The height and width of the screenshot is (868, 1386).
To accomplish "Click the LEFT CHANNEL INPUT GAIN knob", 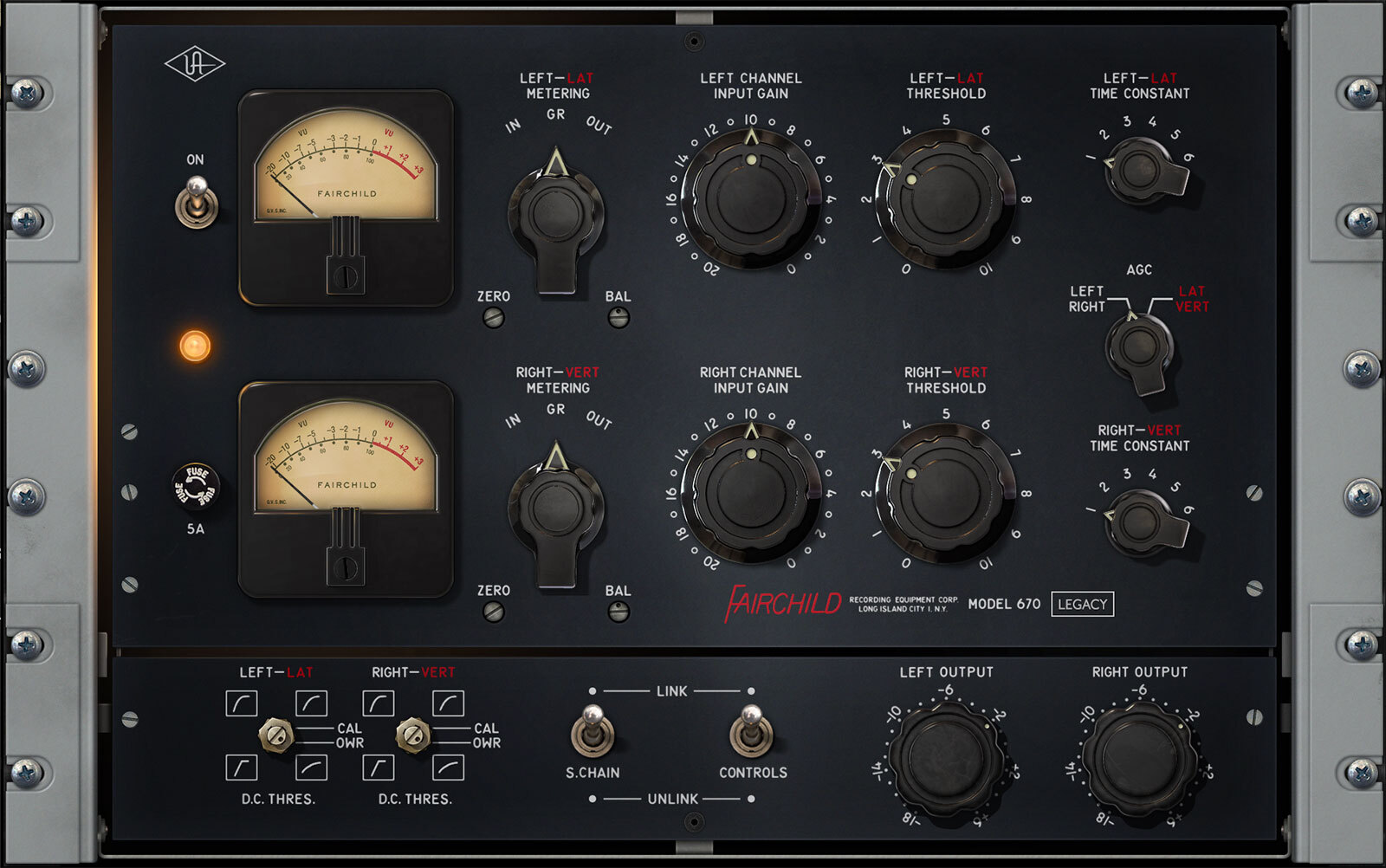I will point(750,201).
